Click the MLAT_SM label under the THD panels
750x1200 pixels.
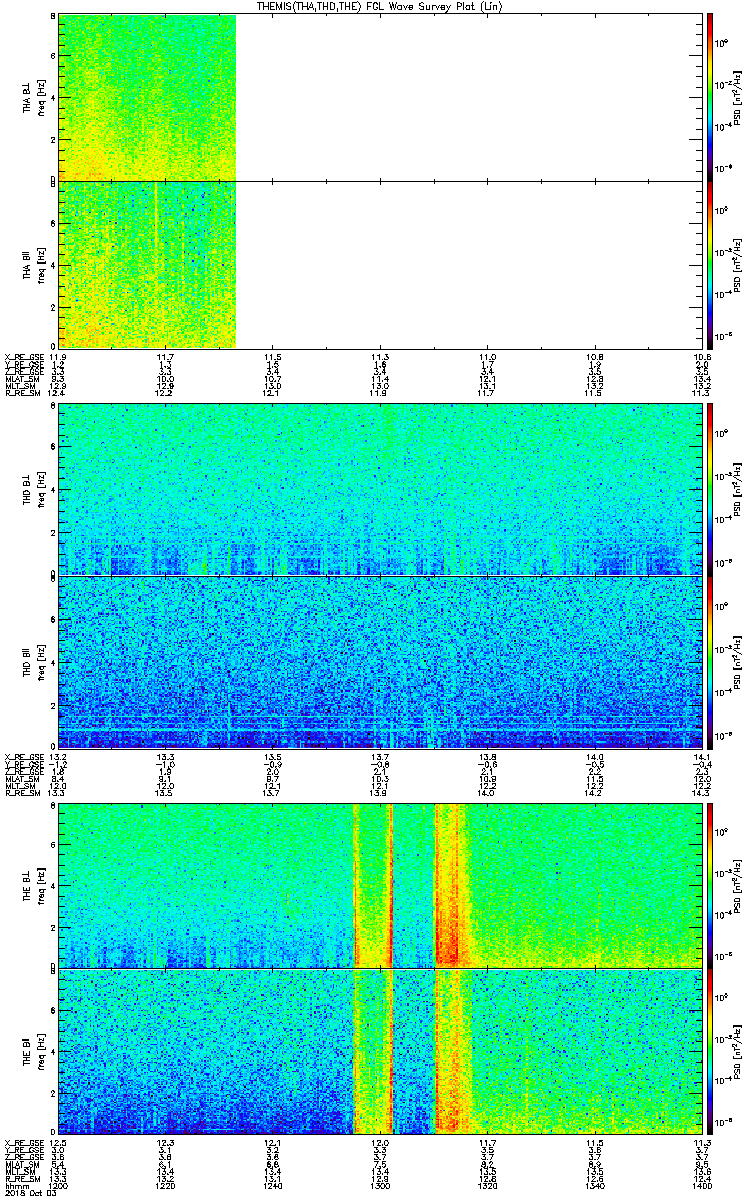(20, 777)
